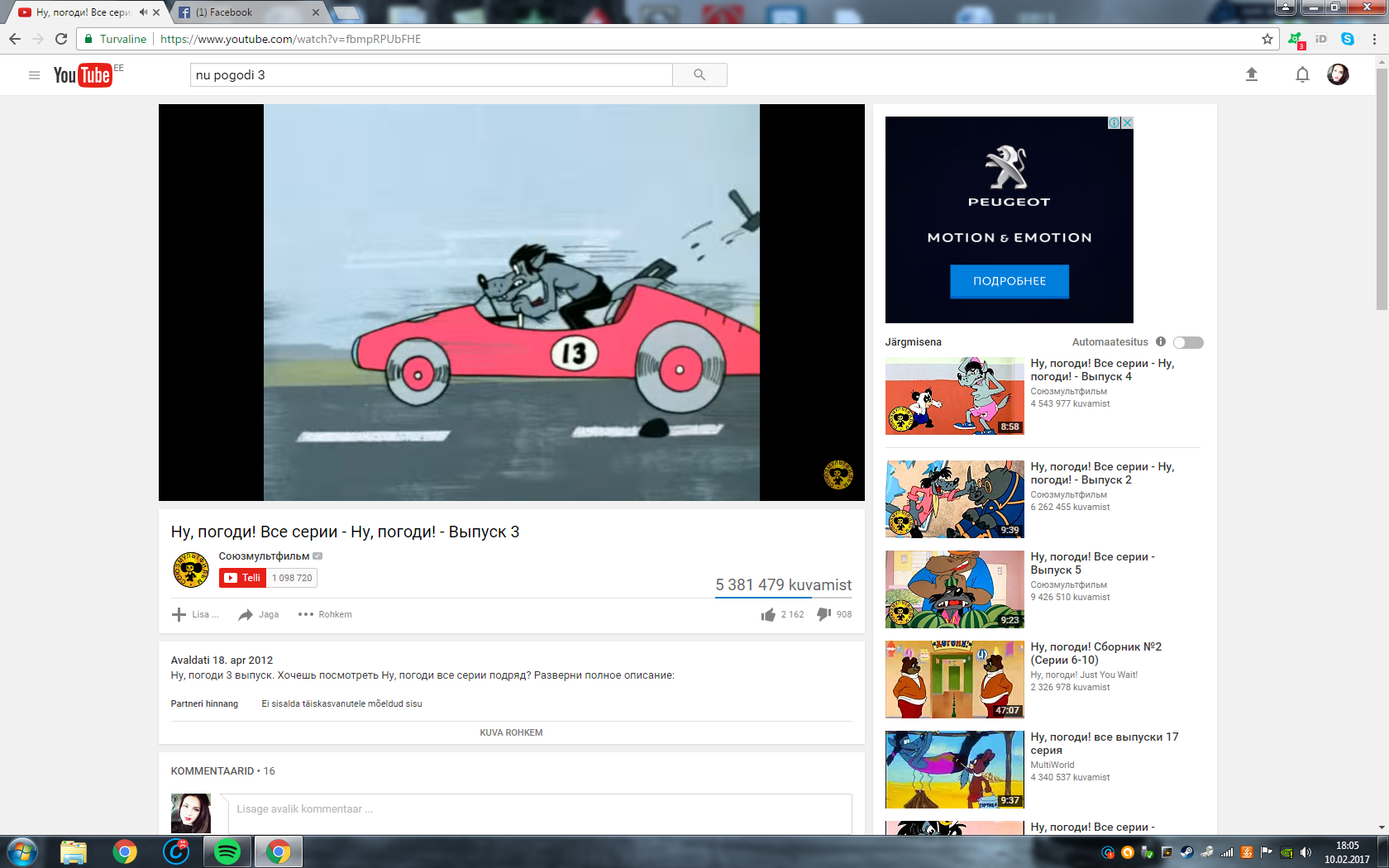Click the taskbar clock 18:05

[1347, 846]
